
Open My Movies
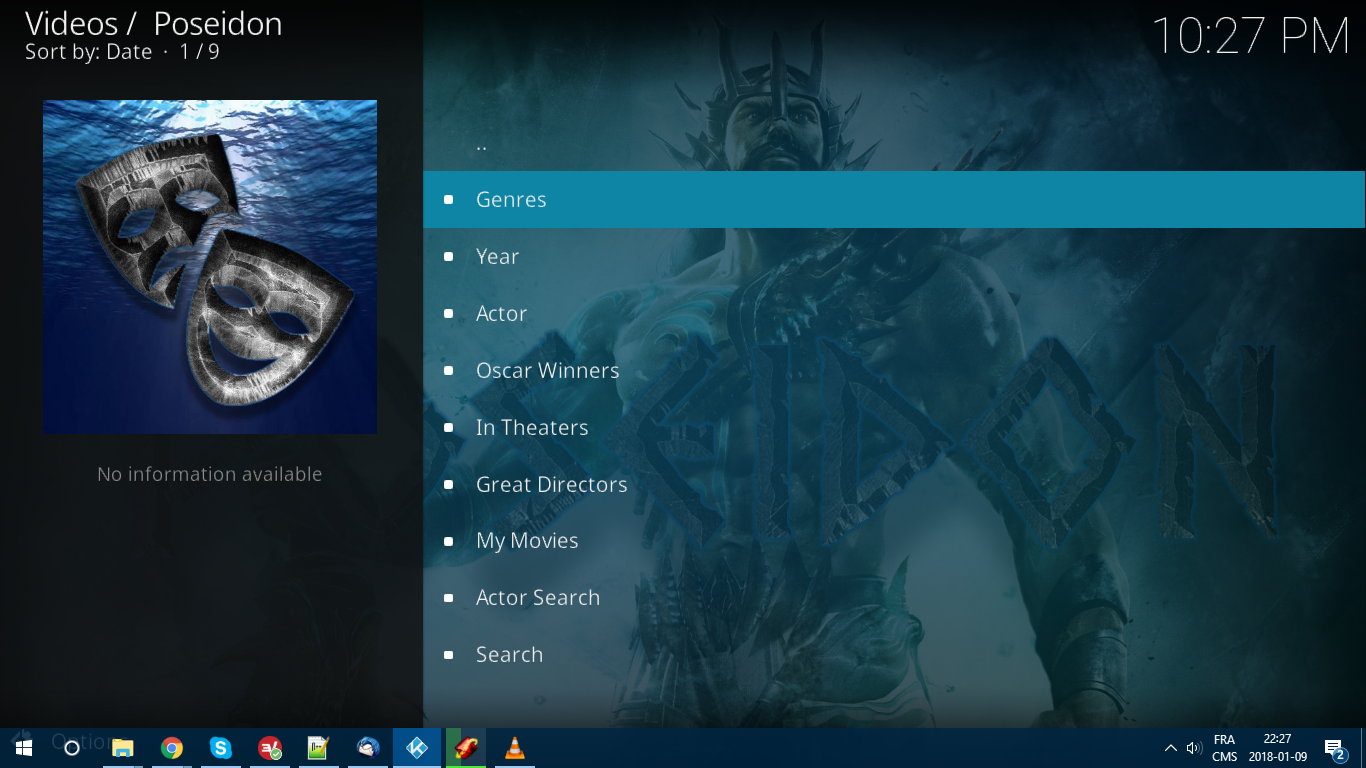tap(894, 540)
